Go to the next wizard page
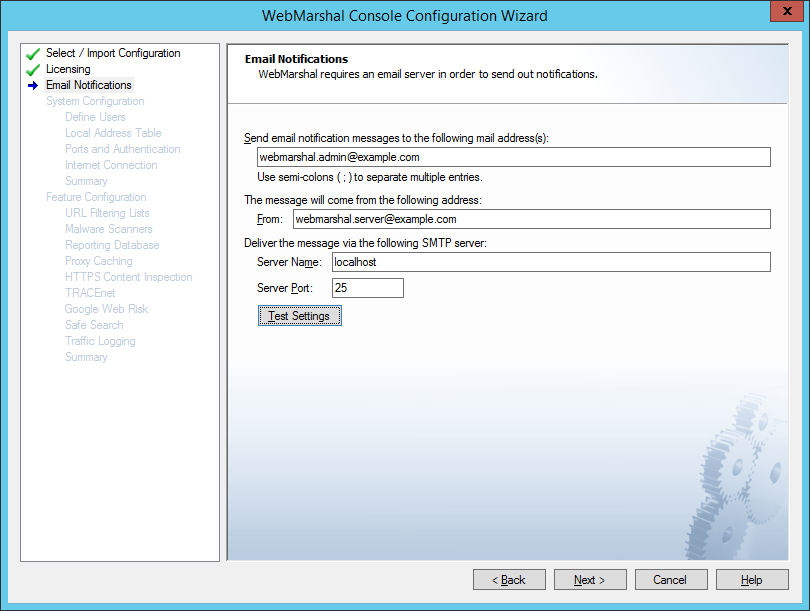Viewport: 810px width, 611px height. tap(590, 580)
